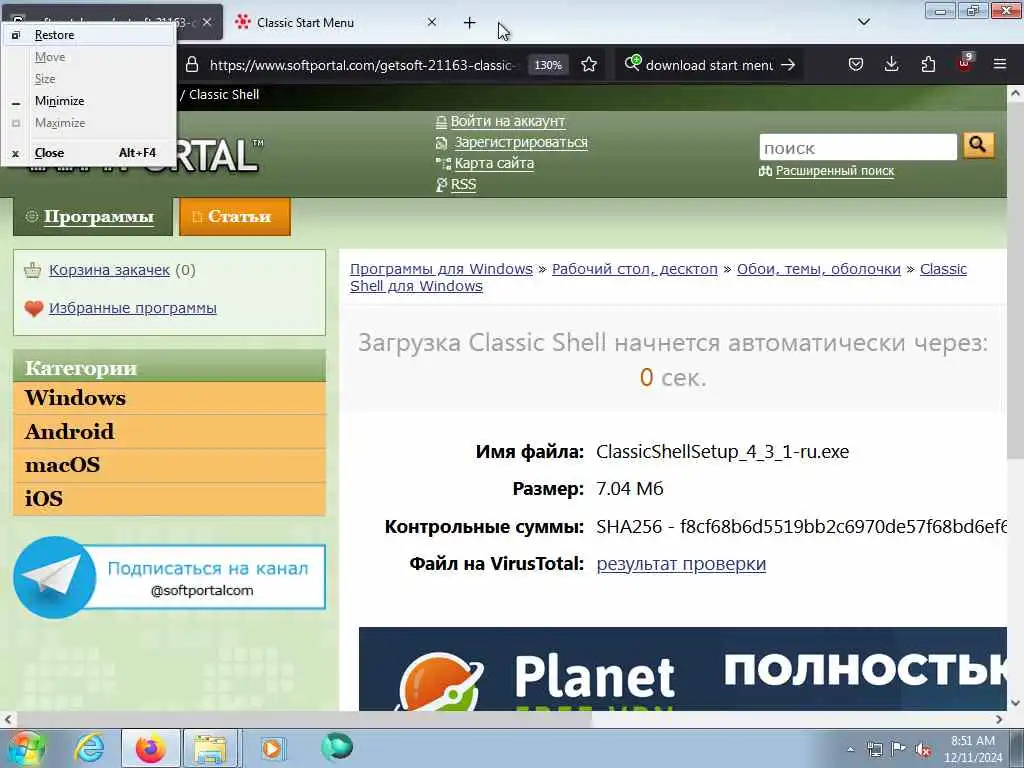
Task: Select the iOS category
Action: [169, 500]
